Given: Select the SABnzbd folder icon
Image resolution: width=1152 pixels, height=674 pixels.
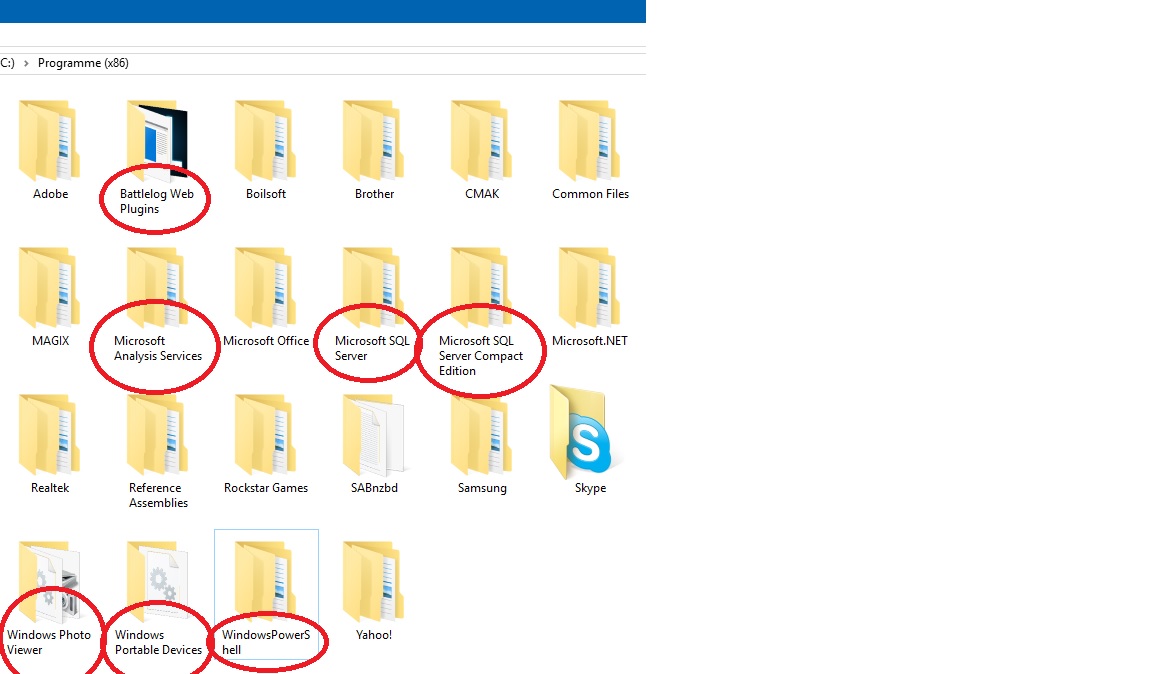Looking at the screenshot, I should 373,434.
